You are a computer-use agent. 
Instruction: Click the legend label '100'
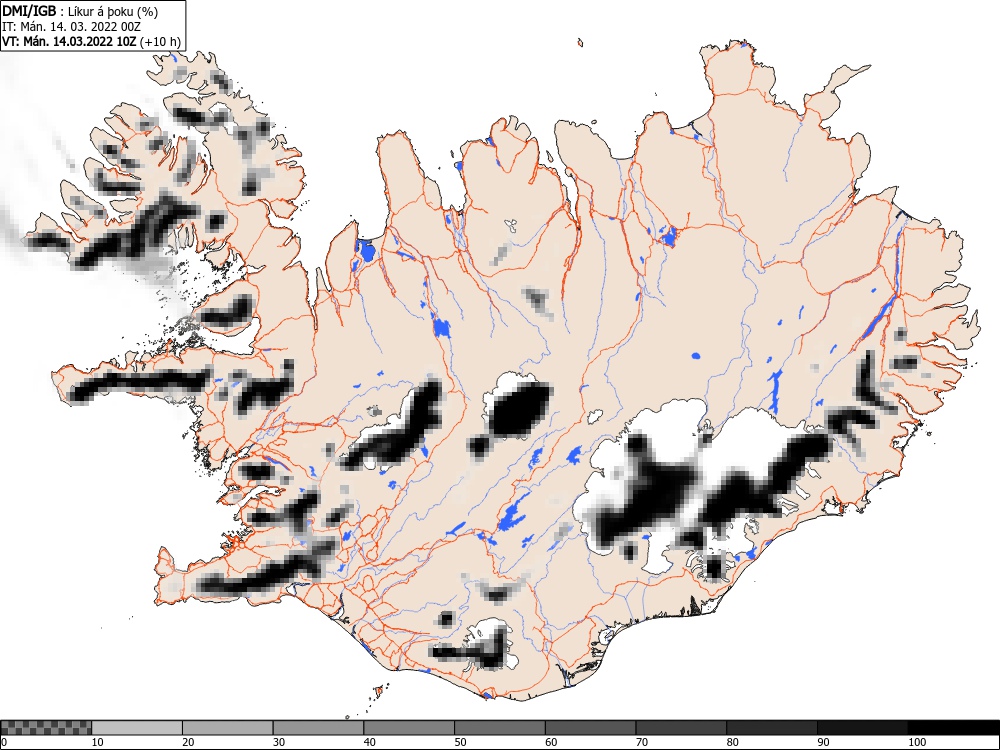916,742
